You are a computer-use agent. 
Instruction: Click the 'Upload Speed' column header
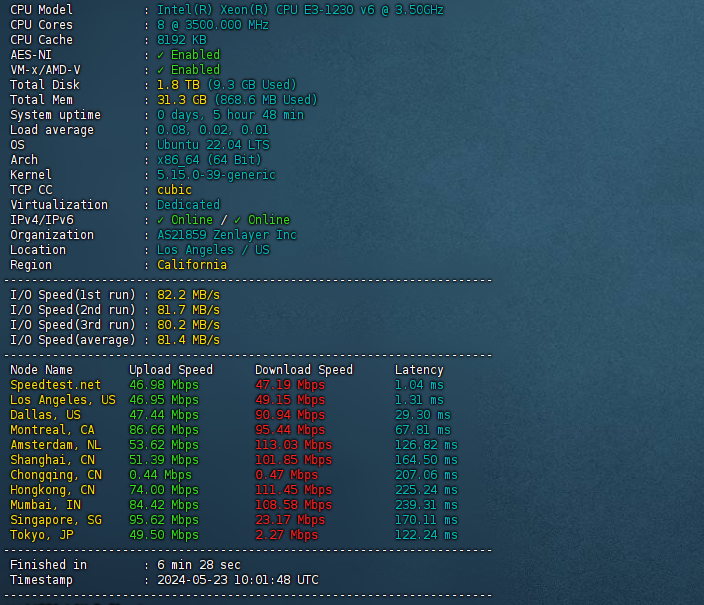pos(171,370)
